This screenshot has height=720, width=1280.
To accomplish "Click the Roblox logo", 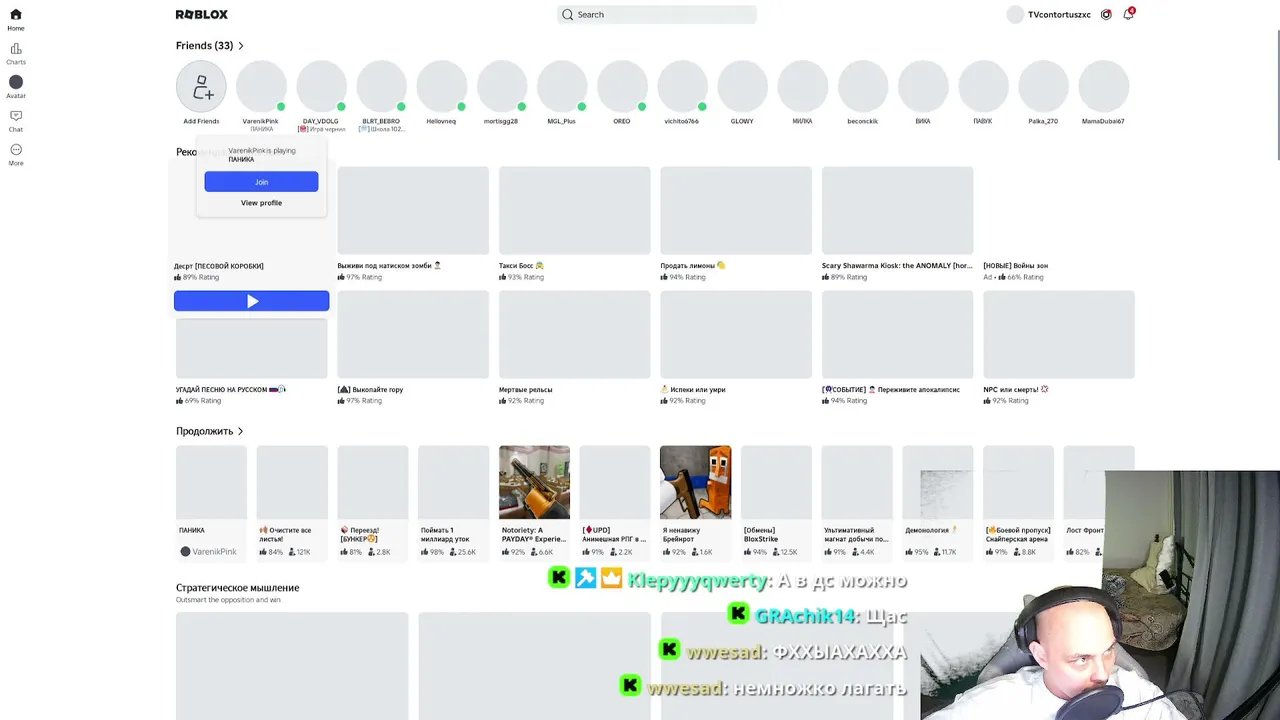I will 202,15.
